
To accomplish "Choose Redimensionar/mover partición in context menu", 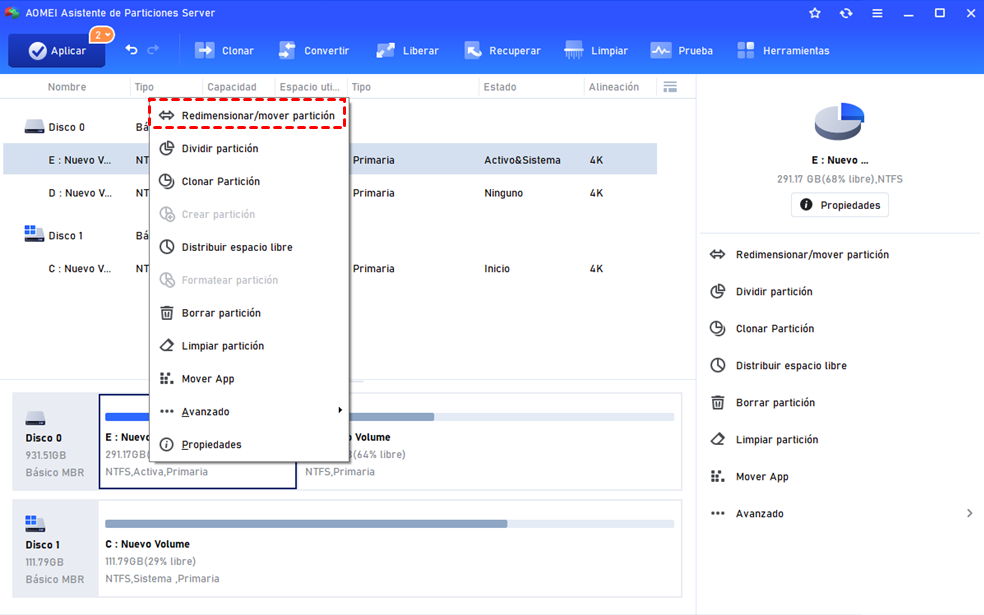I will pyautogui.click(x=248, y=115).
